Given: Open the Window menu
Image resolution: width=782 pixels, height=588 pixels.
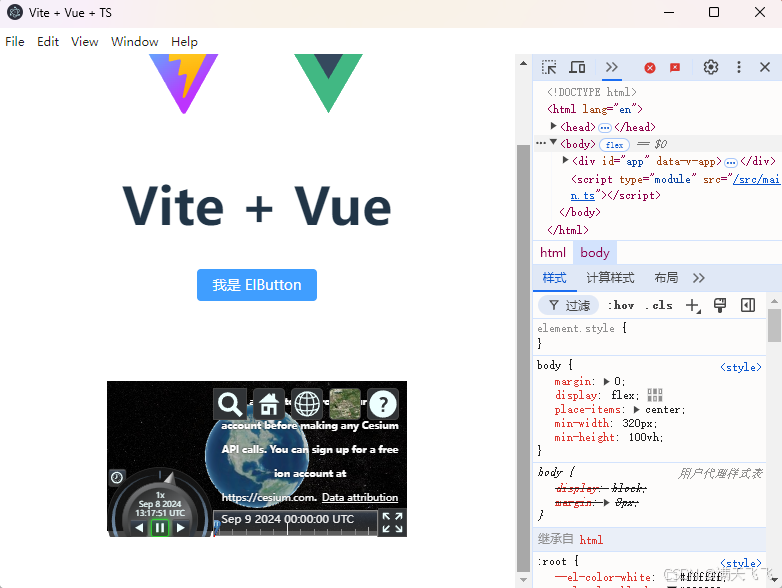Looking at the screenshot, I should [x=135, y=41].
